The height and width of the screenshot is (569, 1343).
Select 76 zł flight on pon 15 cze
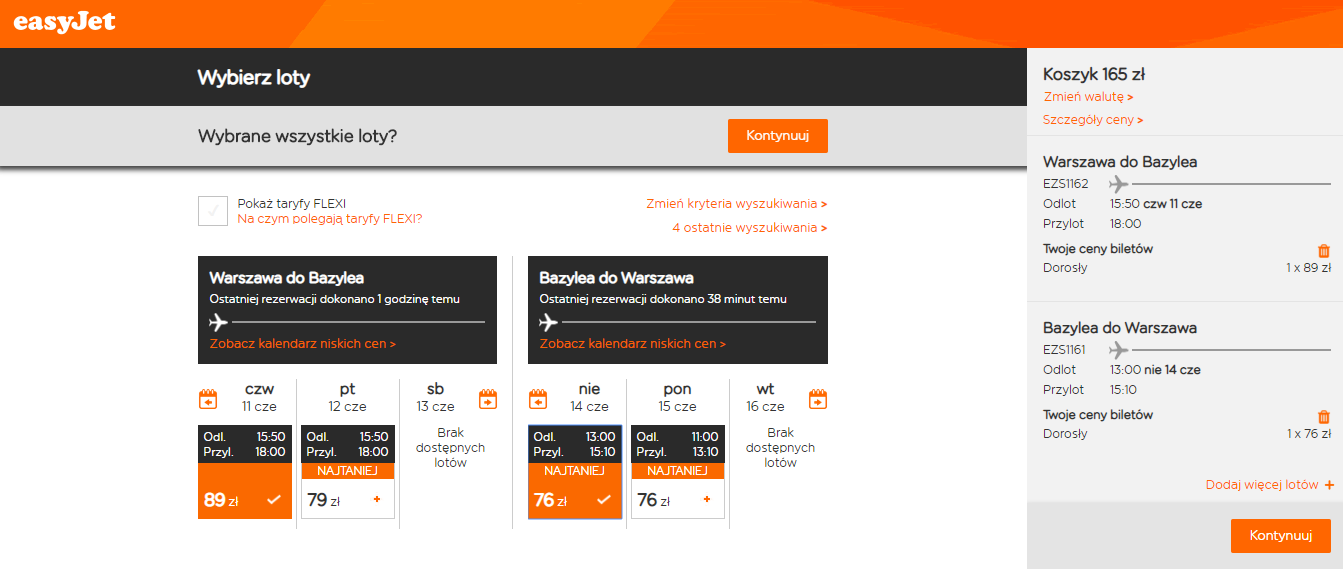[x=677, y=472]
